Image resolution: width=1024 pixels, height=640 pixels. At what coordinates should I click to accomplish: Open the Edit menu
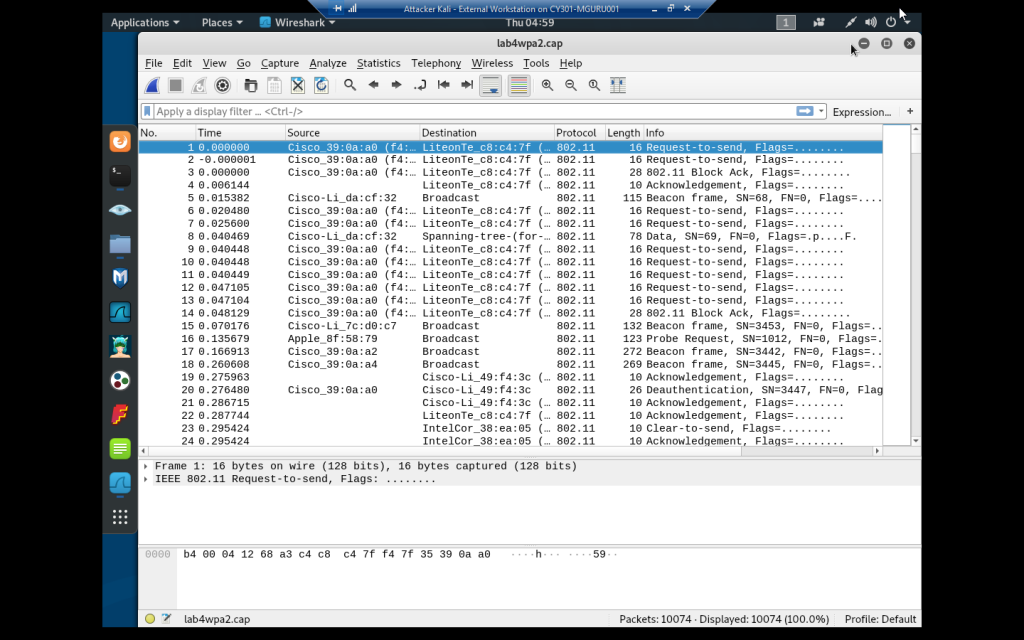(182, 63)
